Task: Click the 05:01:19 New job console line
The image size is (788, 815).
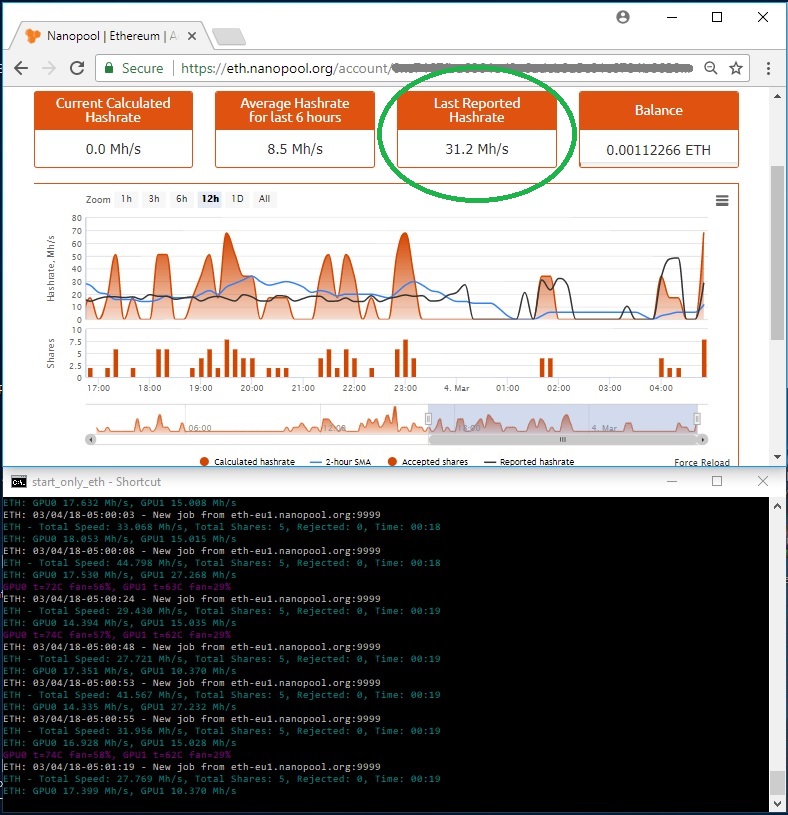Action: point(192,767)
